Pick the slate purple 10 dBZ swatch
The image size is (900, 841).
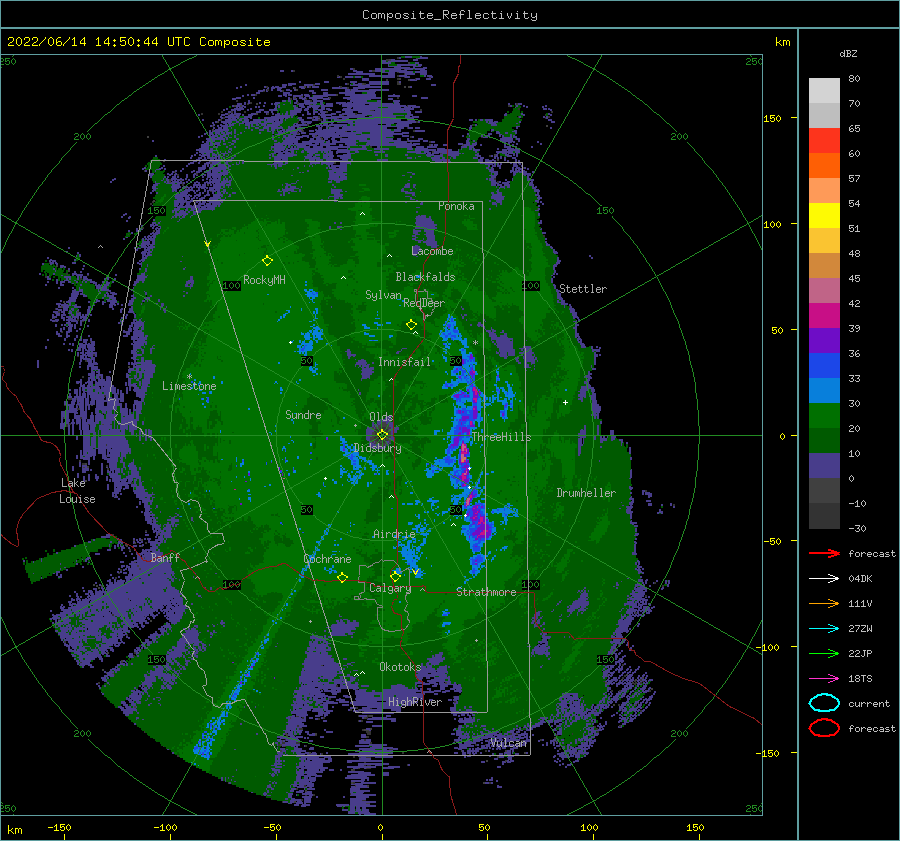coord(824,465)
